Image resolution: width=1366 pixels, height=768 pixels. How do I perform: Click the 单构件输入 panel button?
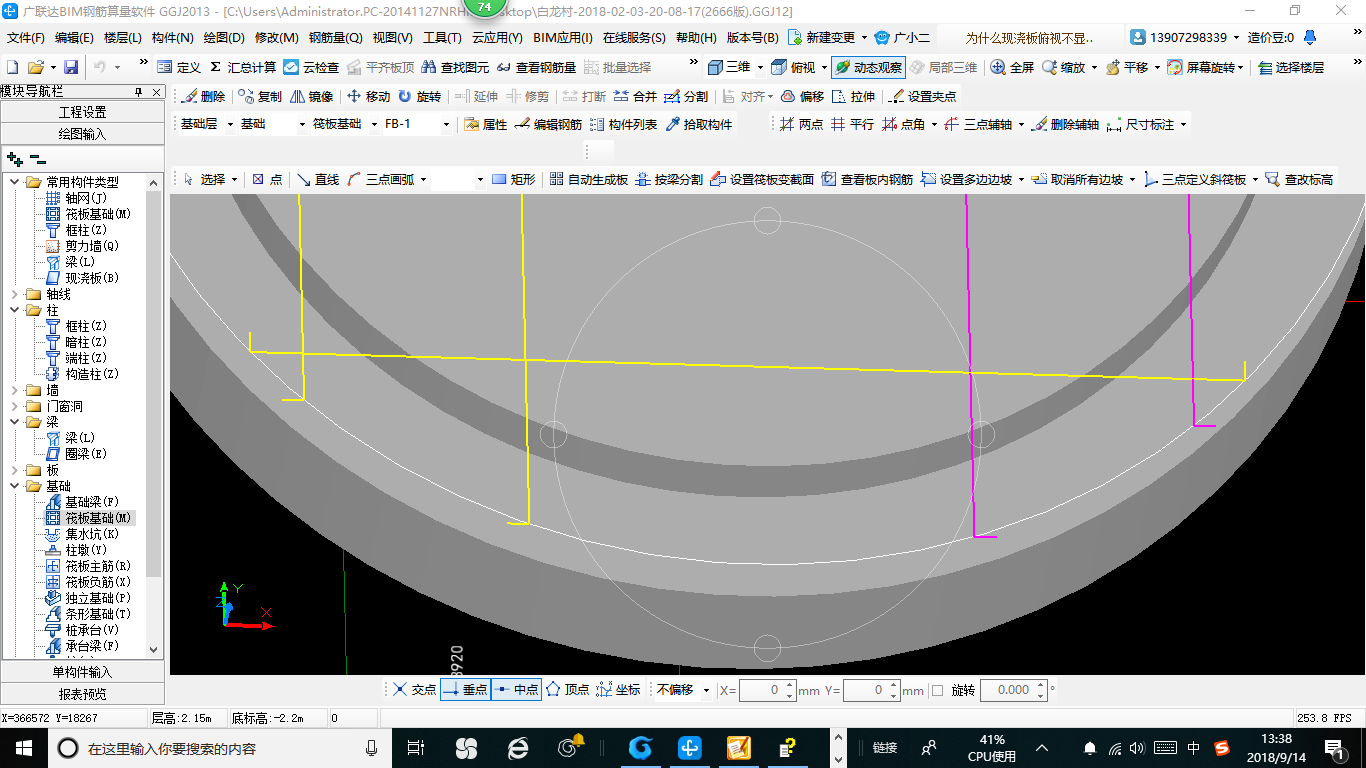[x=82, y=672]
